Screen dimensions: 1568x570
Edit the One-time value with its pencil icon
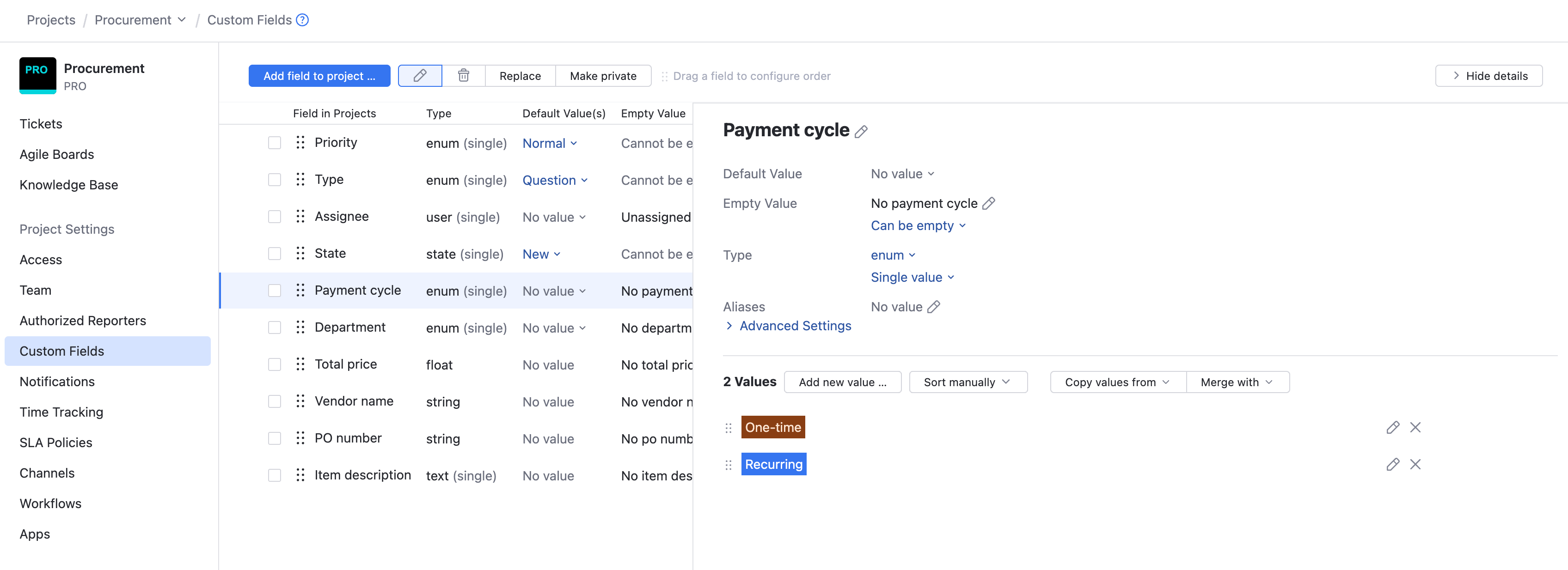coord(1393,427)
